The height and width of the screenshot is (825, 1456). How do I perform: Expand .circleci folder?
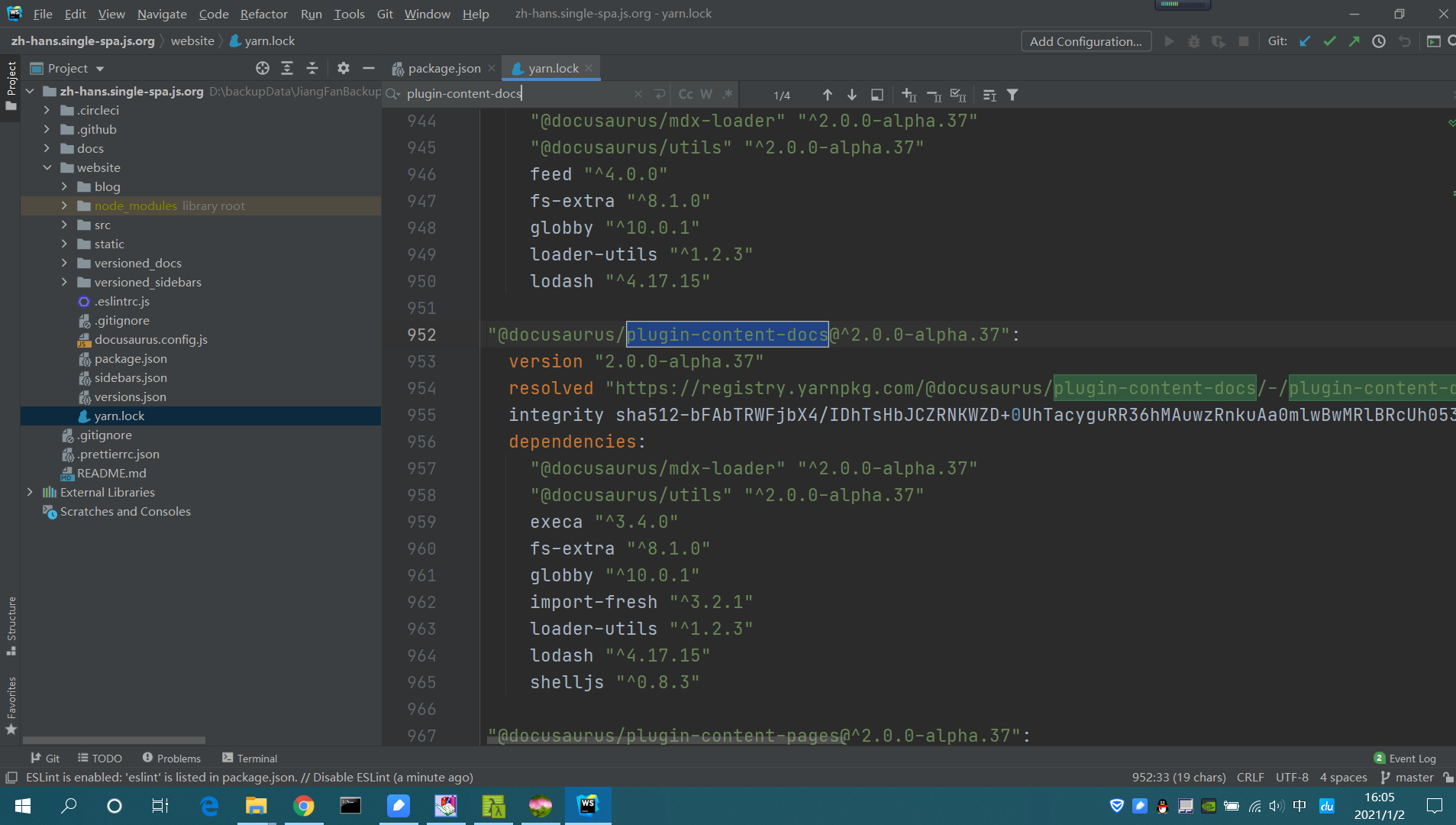[47, 110]
